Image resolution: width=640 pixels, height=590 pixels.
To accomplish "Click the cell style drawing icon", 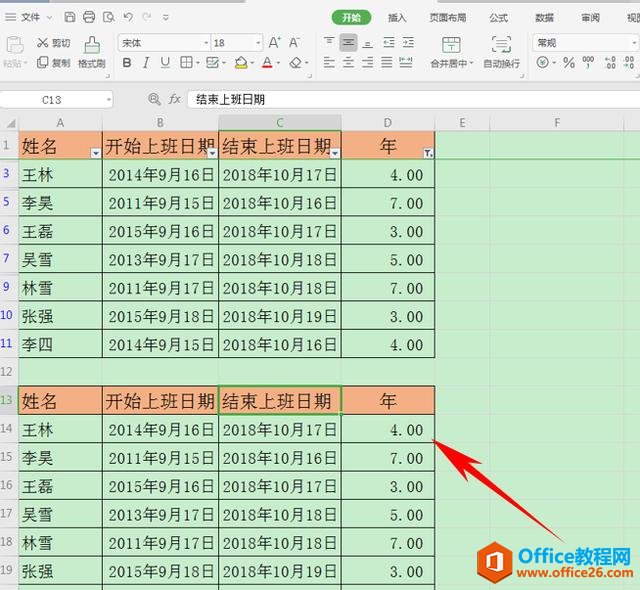I will 213,62.
